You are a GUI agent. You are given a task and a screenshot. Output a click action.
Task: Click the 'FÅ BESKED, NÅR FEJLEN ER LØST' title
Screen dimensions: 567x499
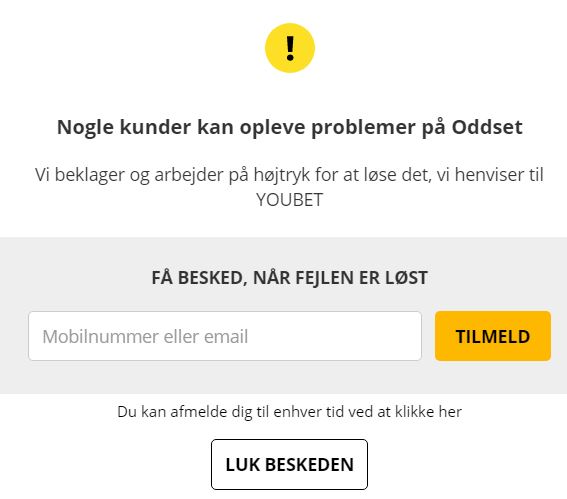click(289, 278)
